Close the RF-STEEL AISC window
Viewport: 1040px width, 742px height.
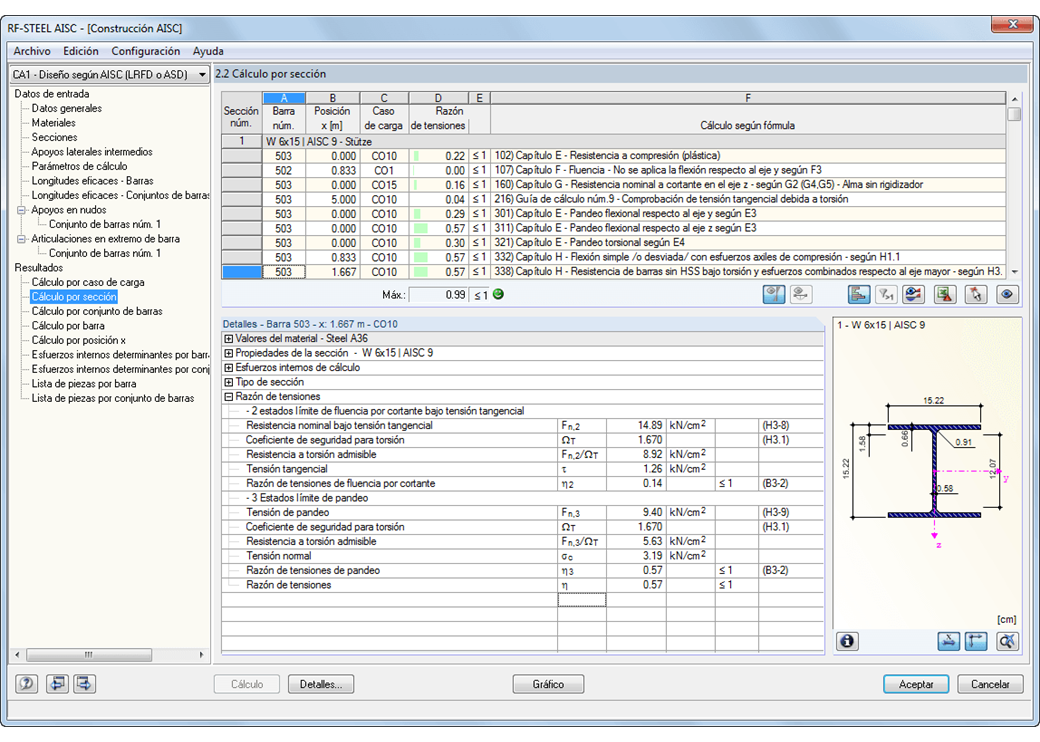pos(1011,25)
